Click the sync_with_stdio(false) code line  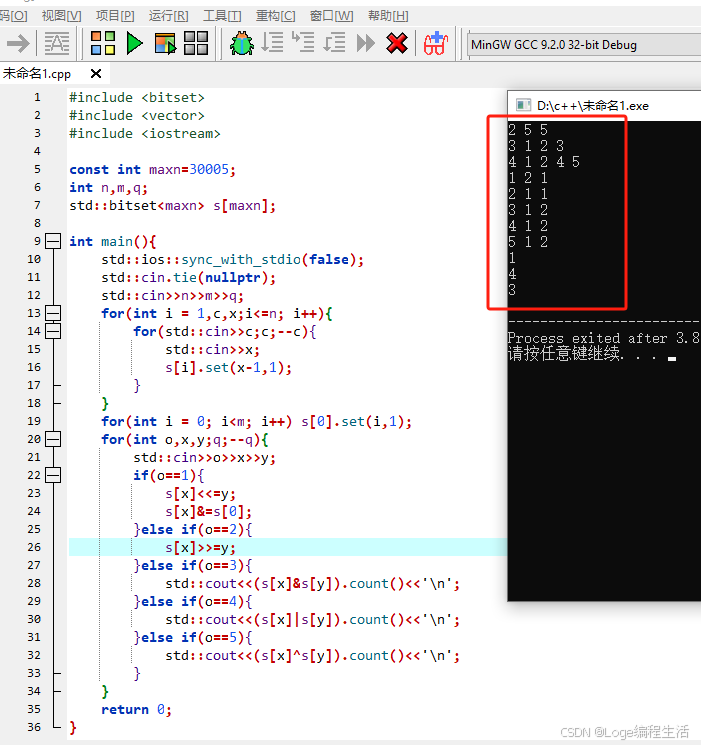coord(232,259)
